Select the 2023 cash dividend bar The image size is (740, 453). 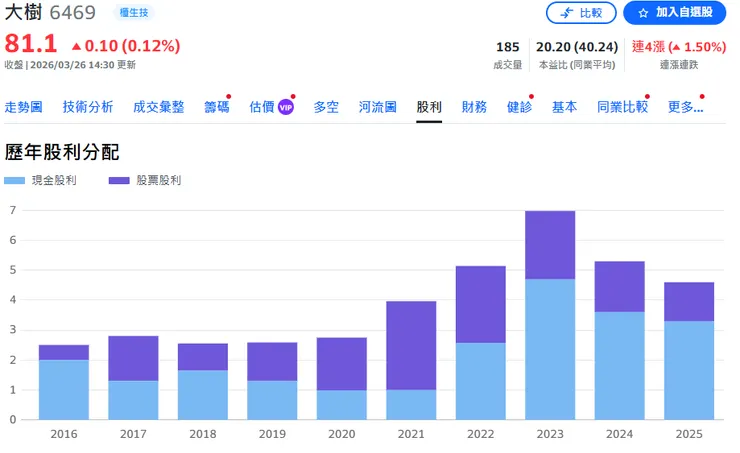click(550, 349)
